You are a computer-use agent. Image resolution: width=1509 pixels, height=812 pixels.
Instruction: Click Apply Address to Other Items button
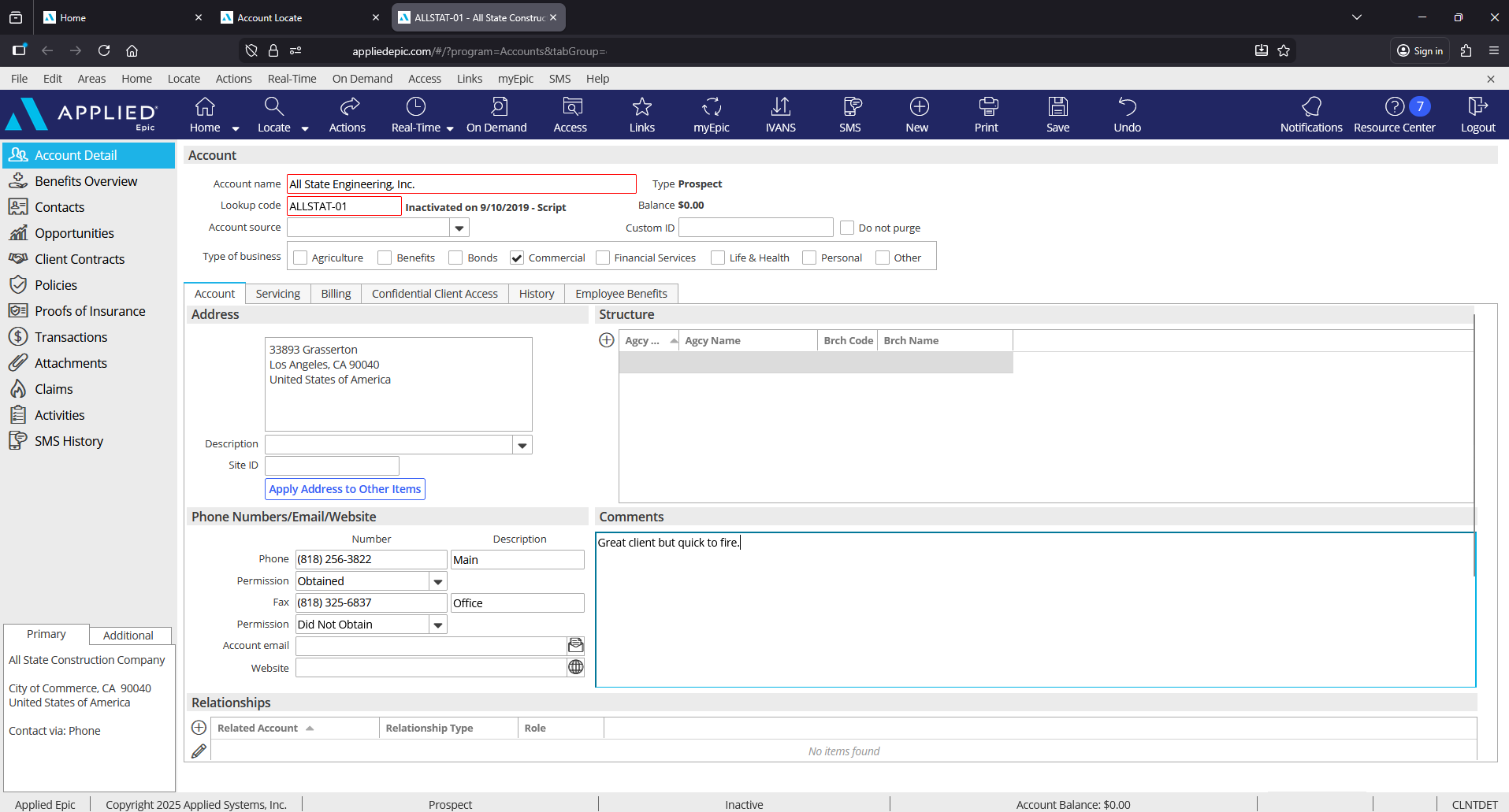pos(345,489)
